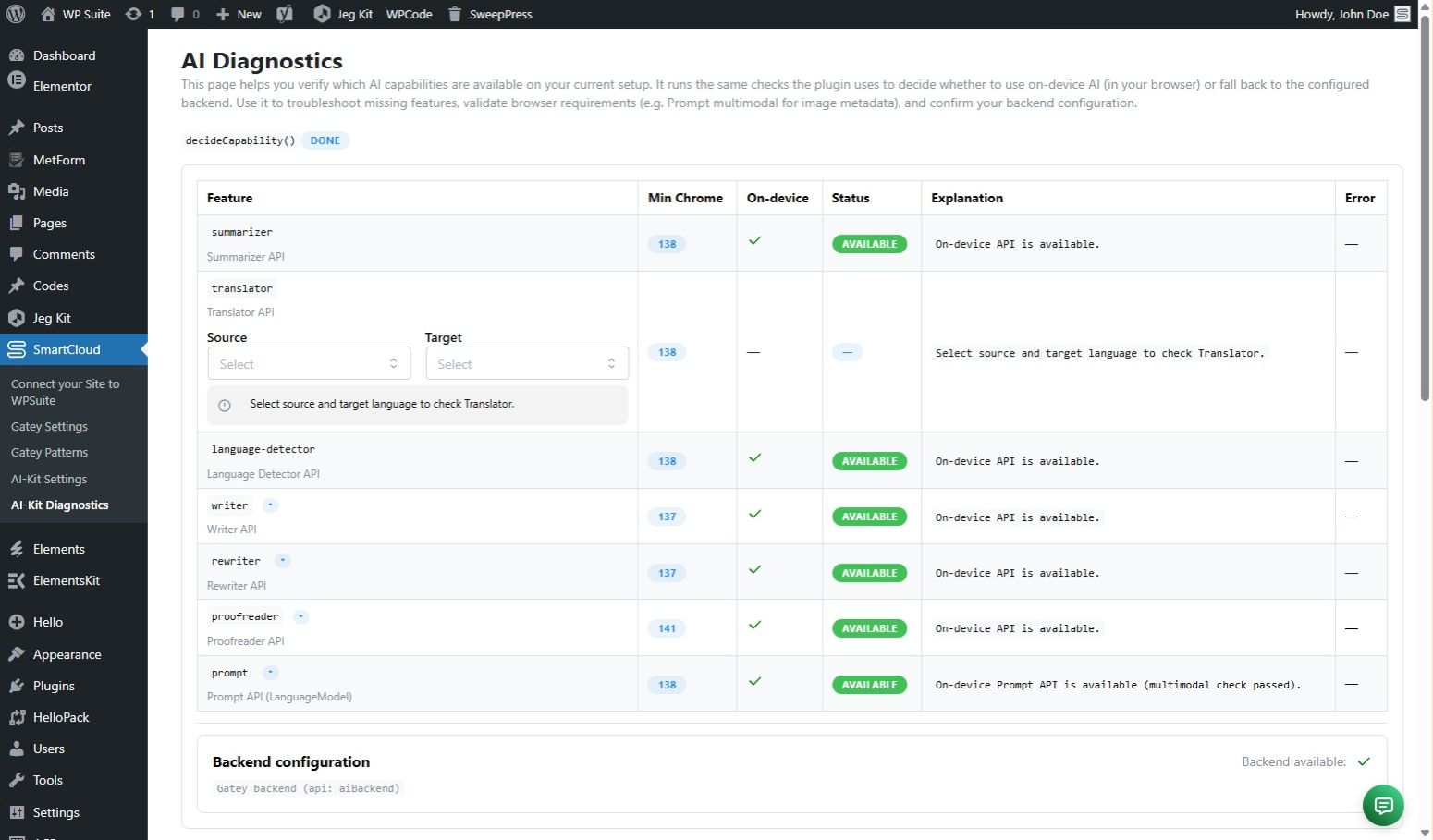Viewport: 1433px width, 840px height.
Task: Open the Source language dropdown
Action: point(308,364)
